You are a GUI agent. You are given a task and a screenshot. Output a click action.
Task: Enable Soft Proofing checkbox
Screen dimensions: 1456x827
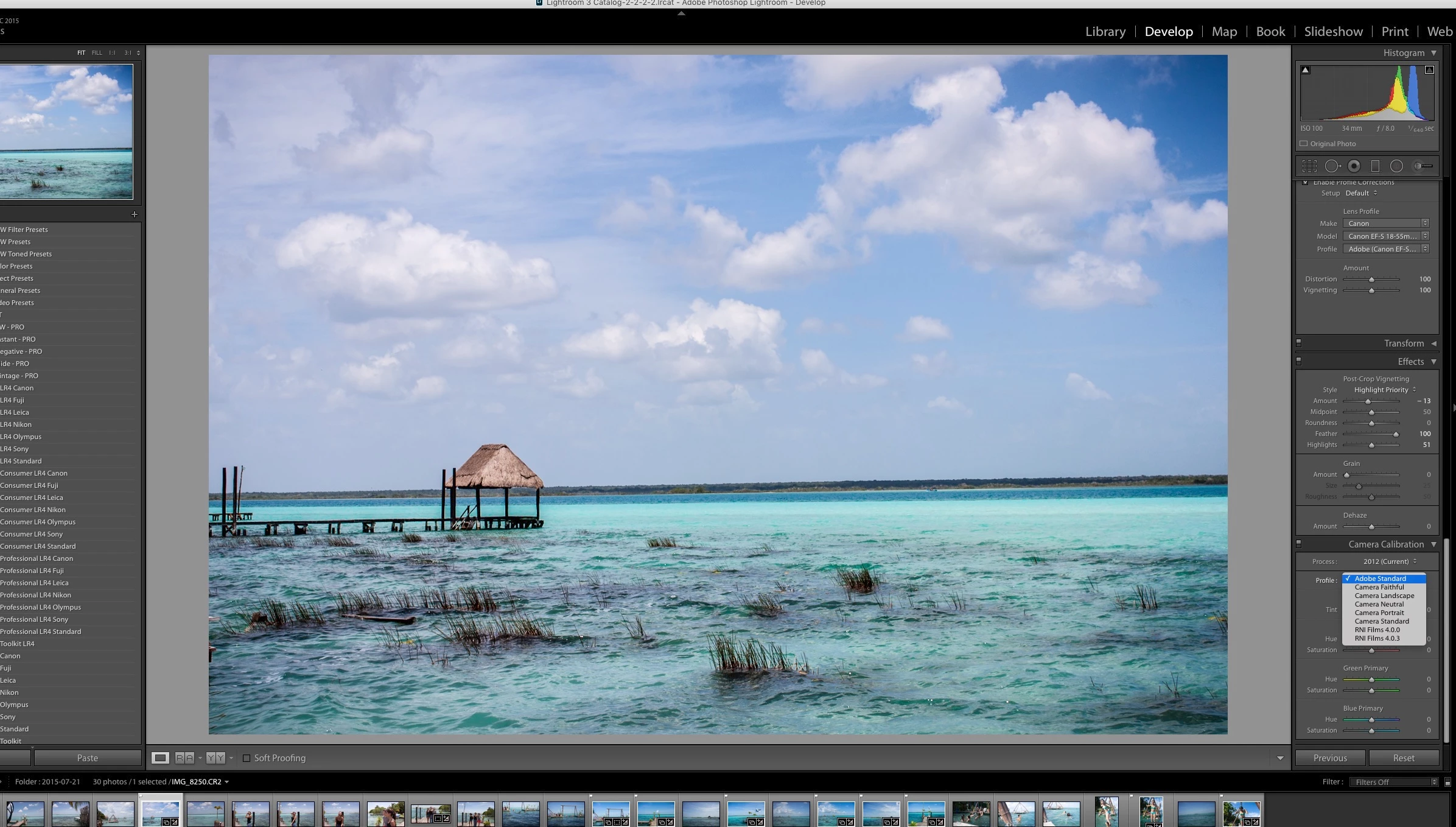[247, 758]
